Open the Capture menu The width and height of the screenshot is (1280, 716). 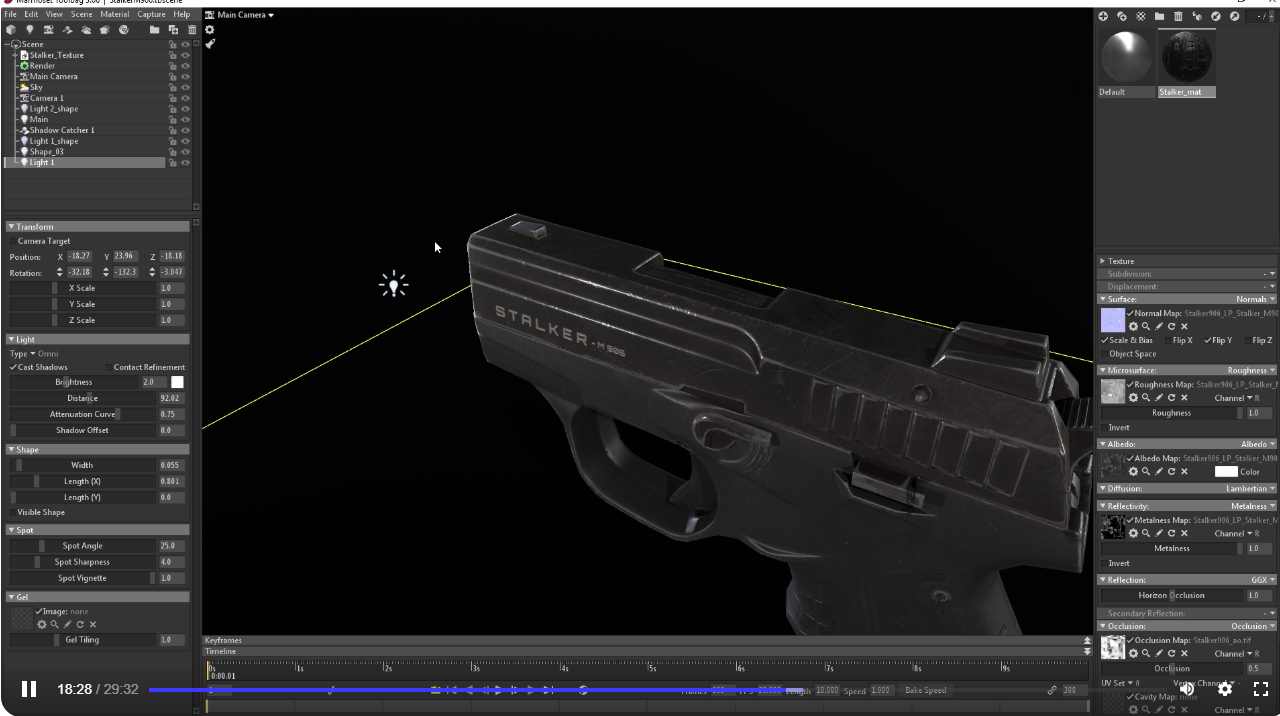point(151,15)
